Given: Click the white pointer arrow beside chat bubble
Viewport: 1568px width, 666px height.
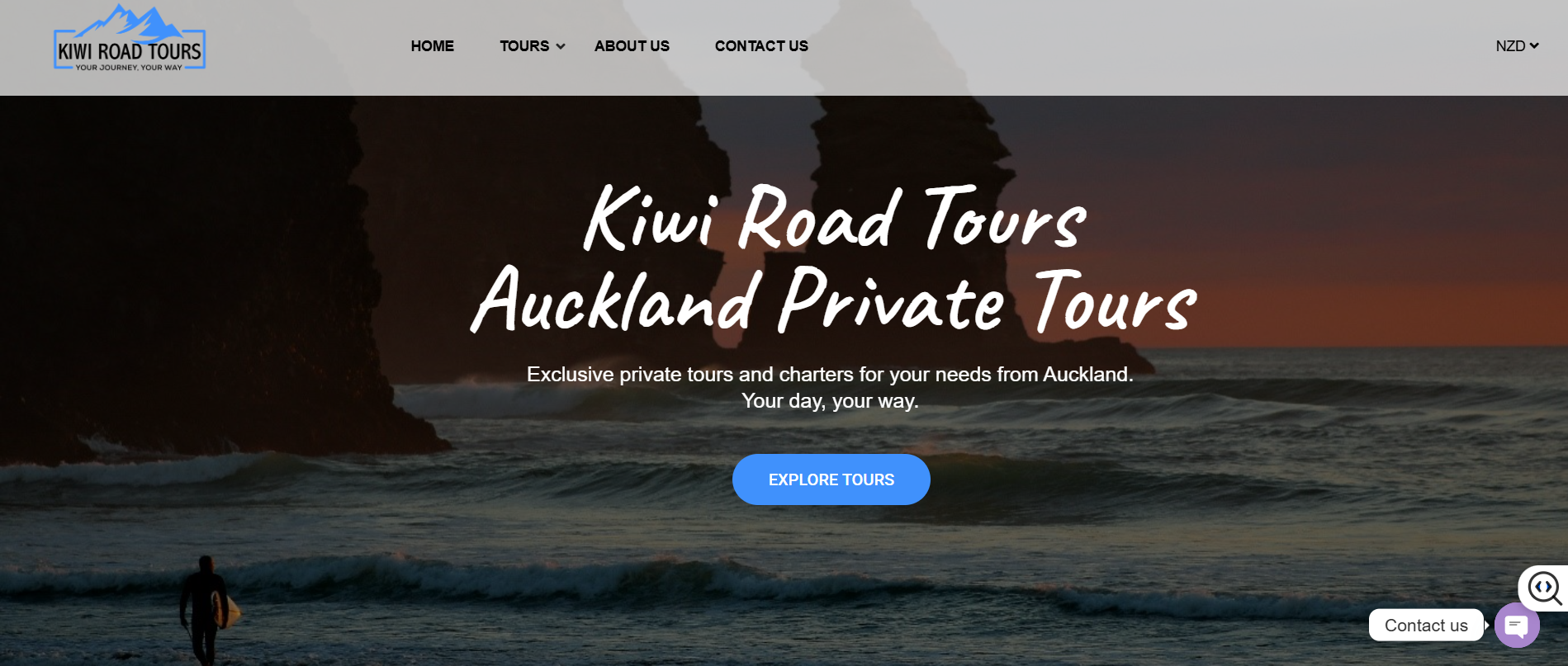Looking at the screenshot, I should (x=1487, y=626).
